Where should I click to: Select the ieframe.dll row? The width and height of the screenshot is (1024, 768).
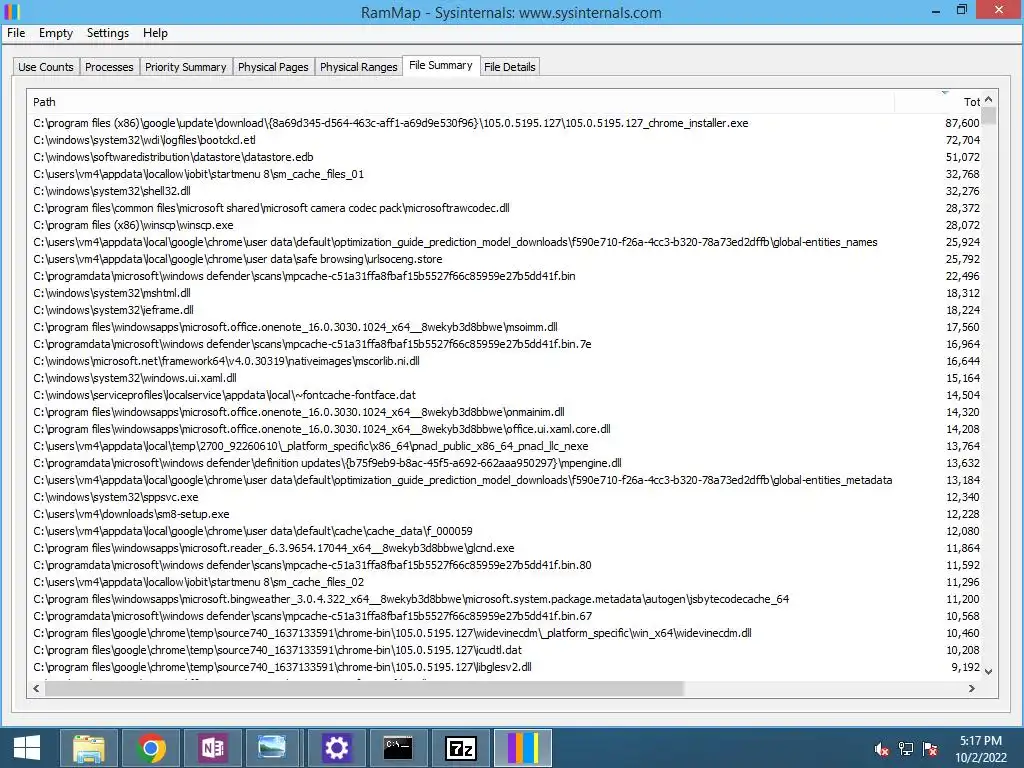(x=506, y=310)
